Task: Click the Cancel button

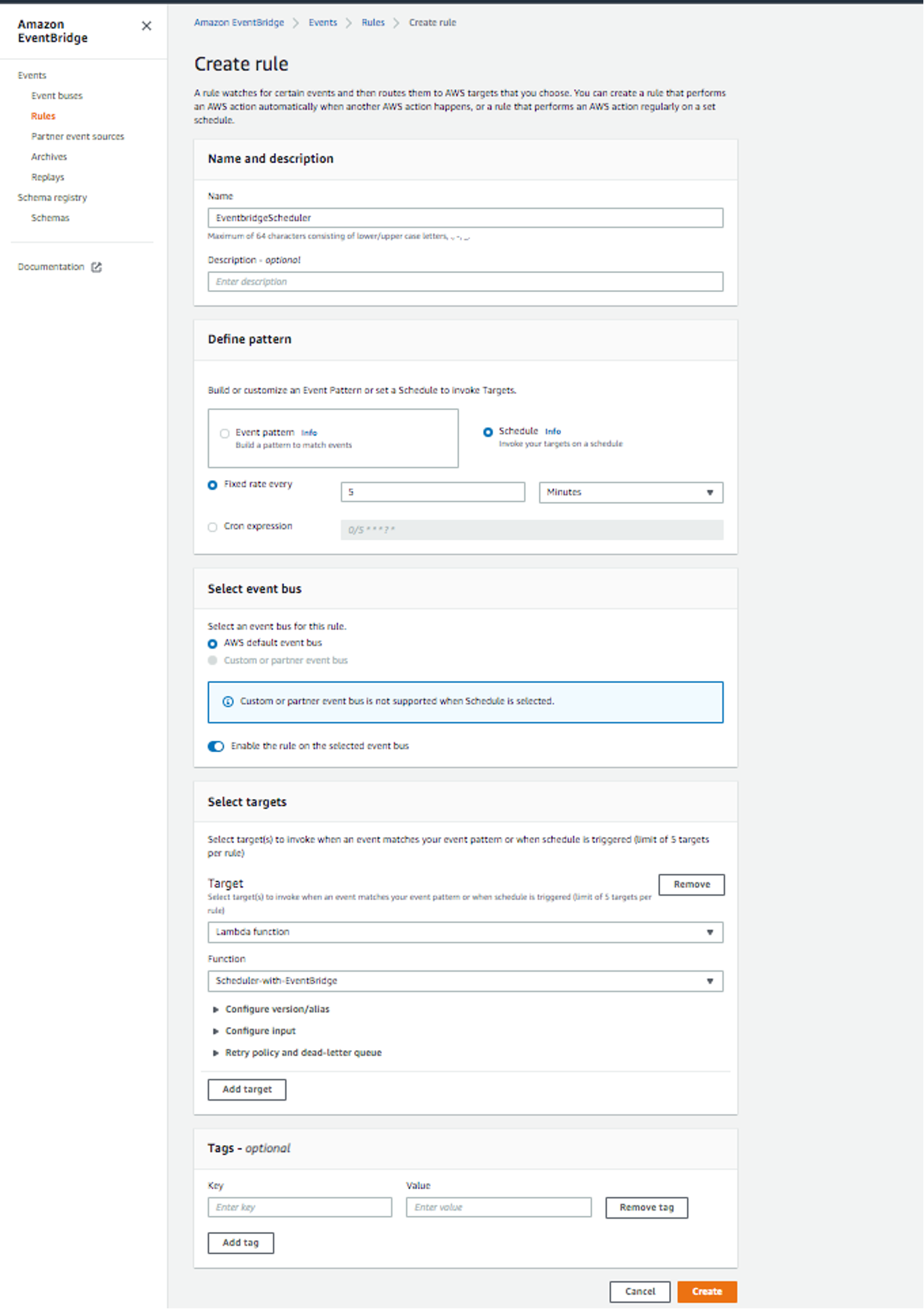Action: pyautogui.click(x=640, y=1292)
